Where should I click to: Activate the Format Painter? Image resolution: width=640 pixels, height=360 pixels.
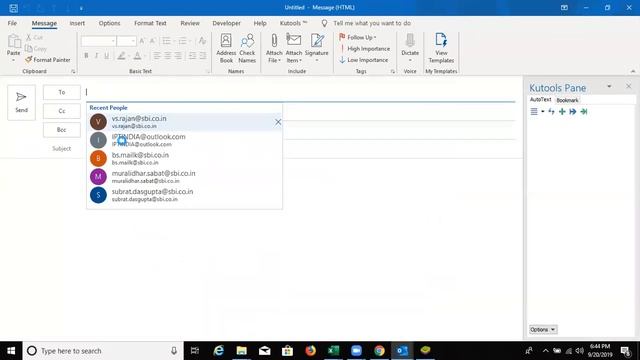pos(48,60)
